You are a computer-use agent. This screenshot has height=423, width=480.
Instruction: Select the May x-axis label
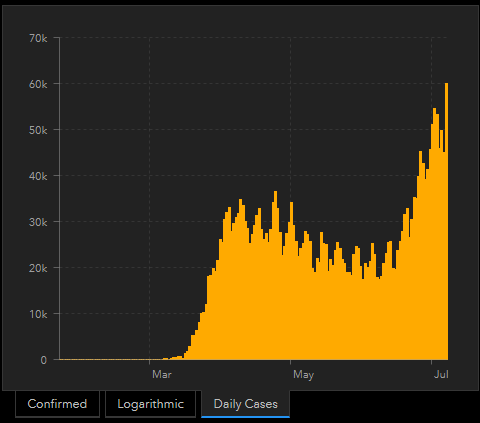[303, 375]
